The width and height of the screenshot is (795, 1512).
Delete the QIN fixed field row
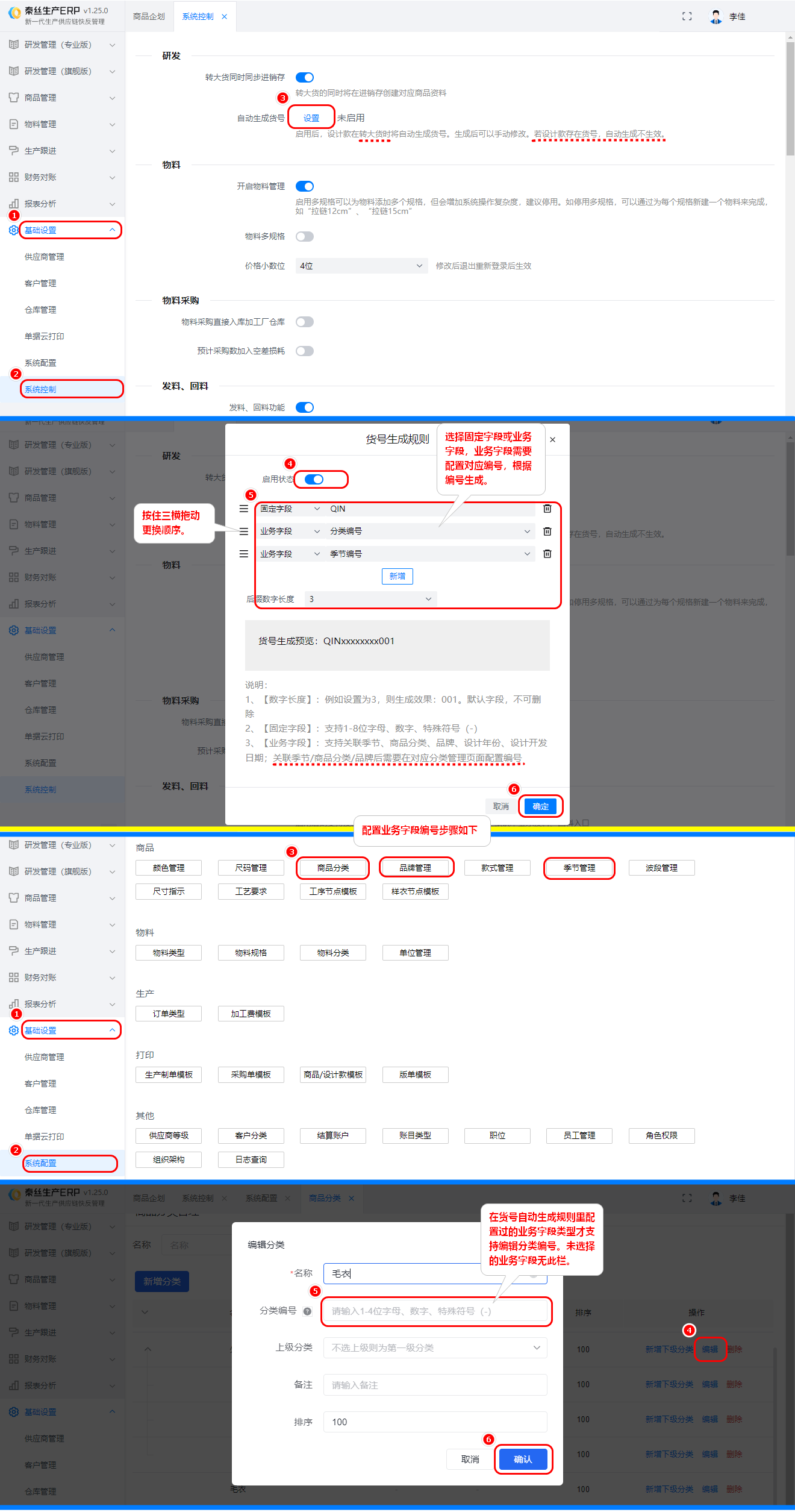[547, 509]
